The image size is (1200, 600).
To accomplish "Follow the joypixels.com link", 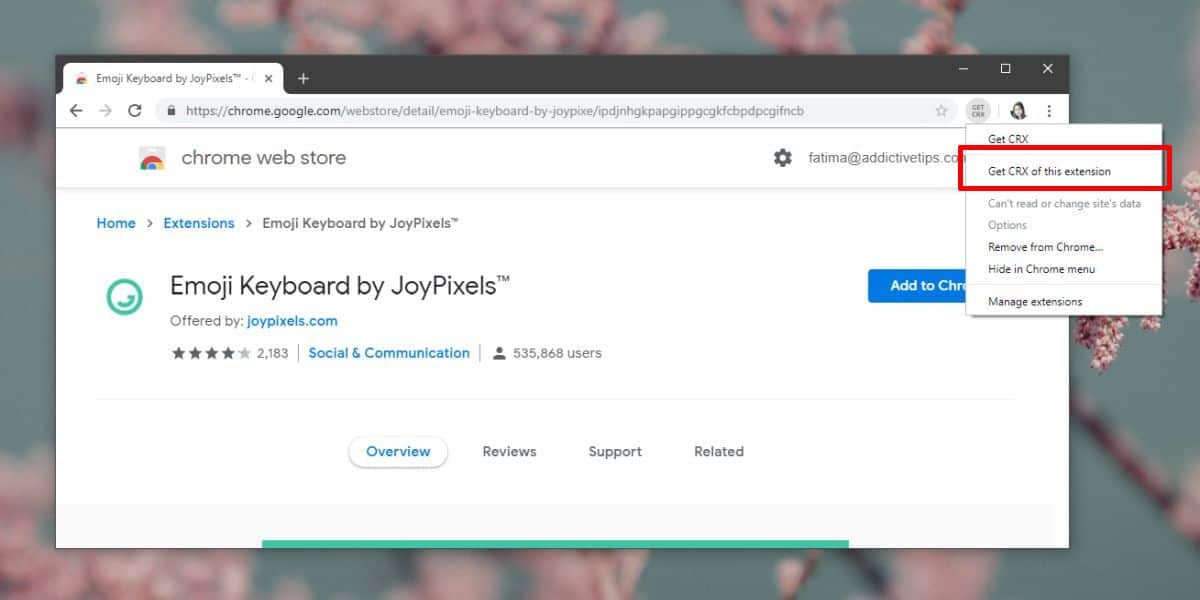I will click(x=292, y=321).
